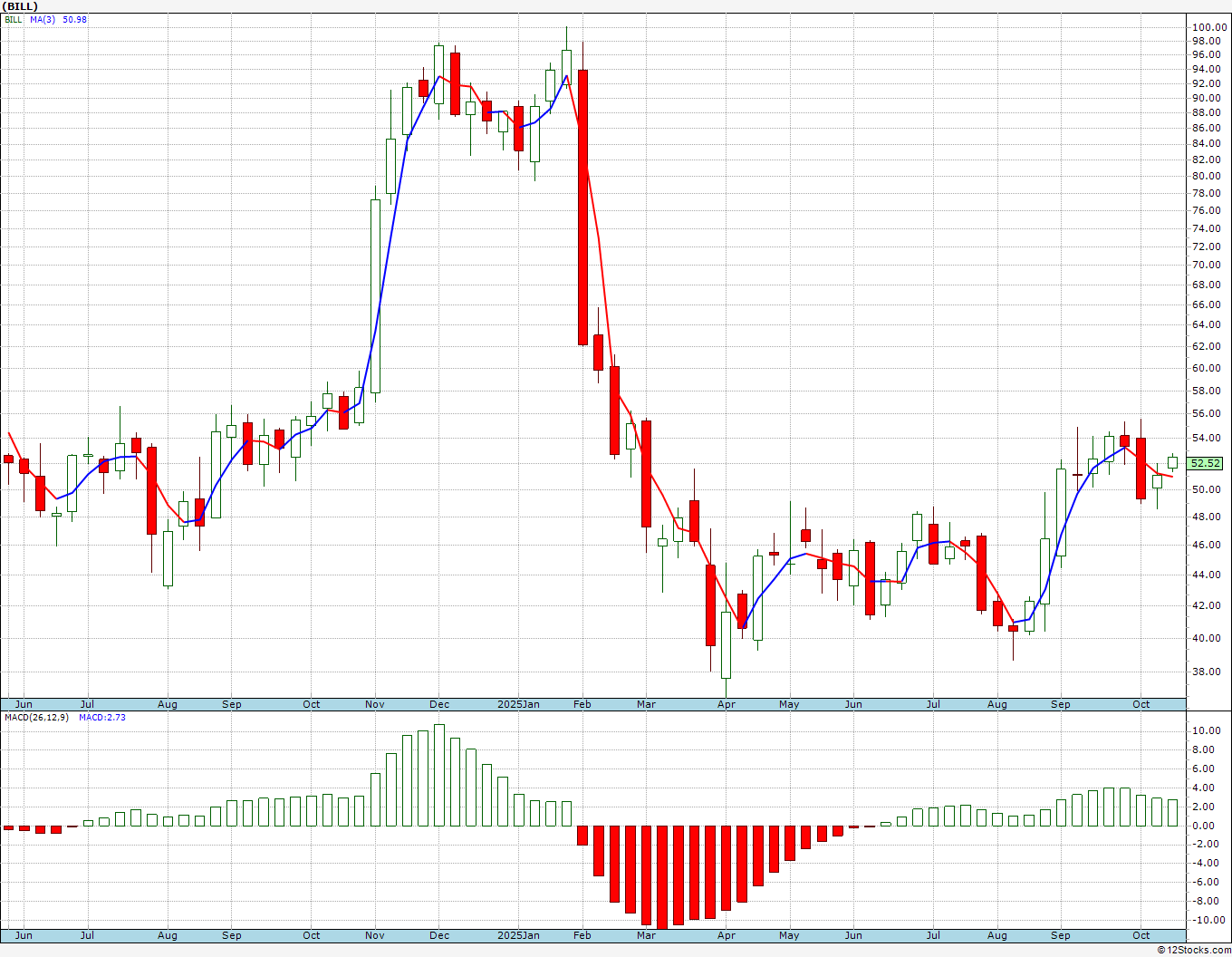
Task: Select 2025Jan on the MACD panel time axis
Action: tap(519, 935)
